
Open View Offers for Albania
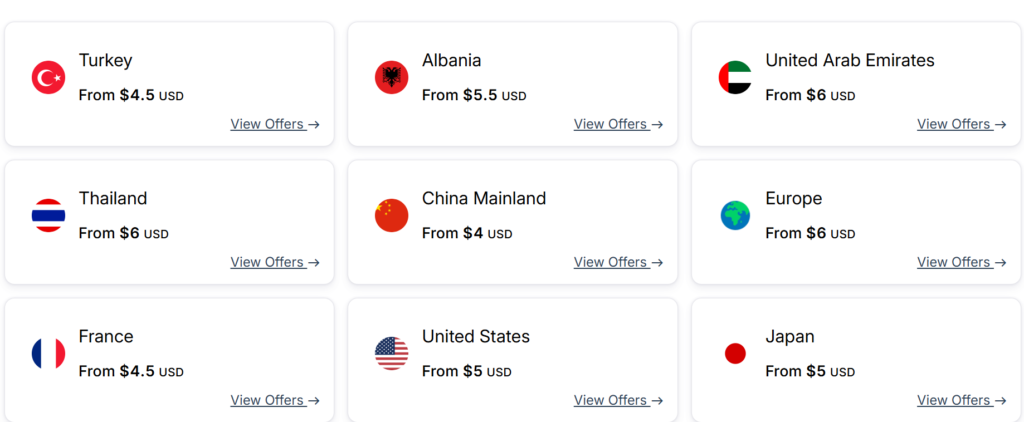click(618, 124)
